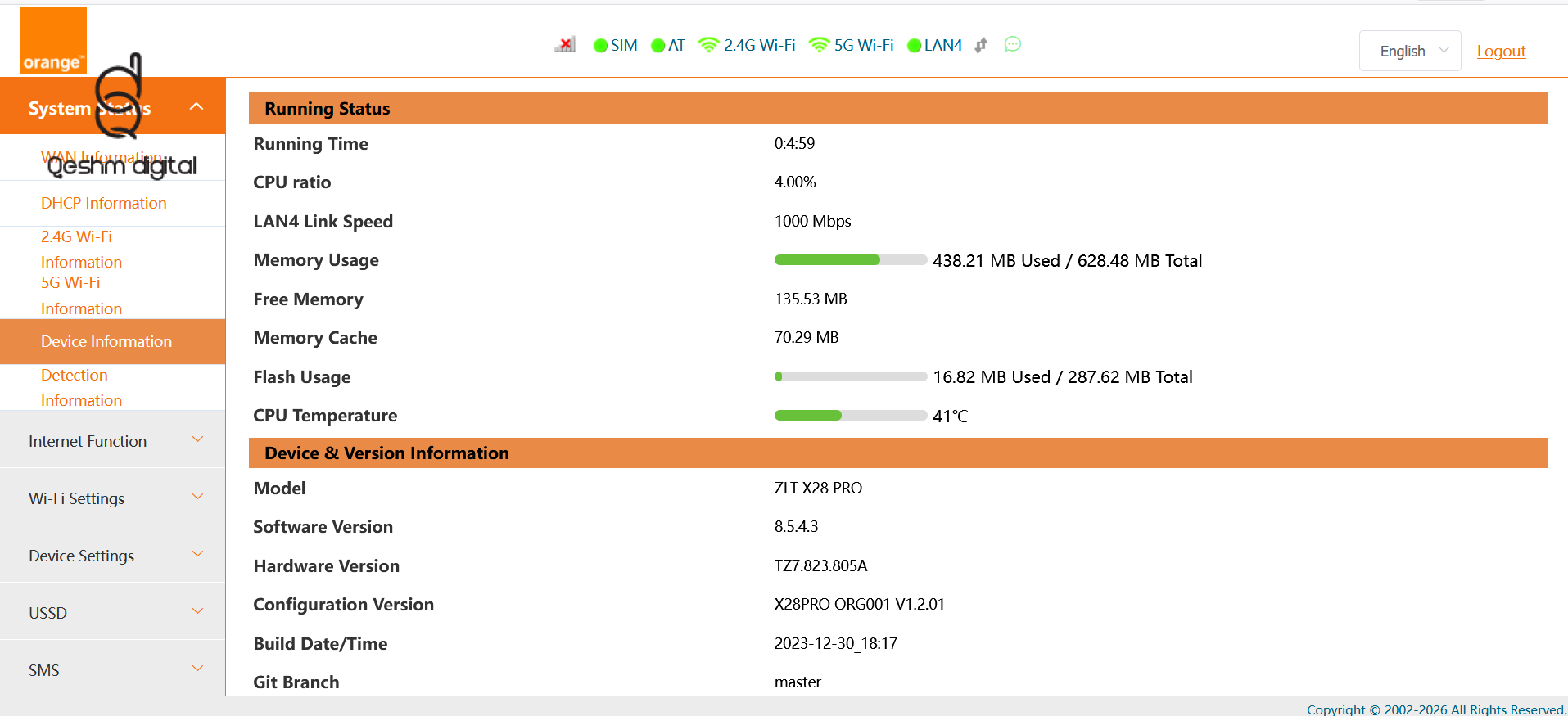Click the Flash Usage progress bar

851,376
